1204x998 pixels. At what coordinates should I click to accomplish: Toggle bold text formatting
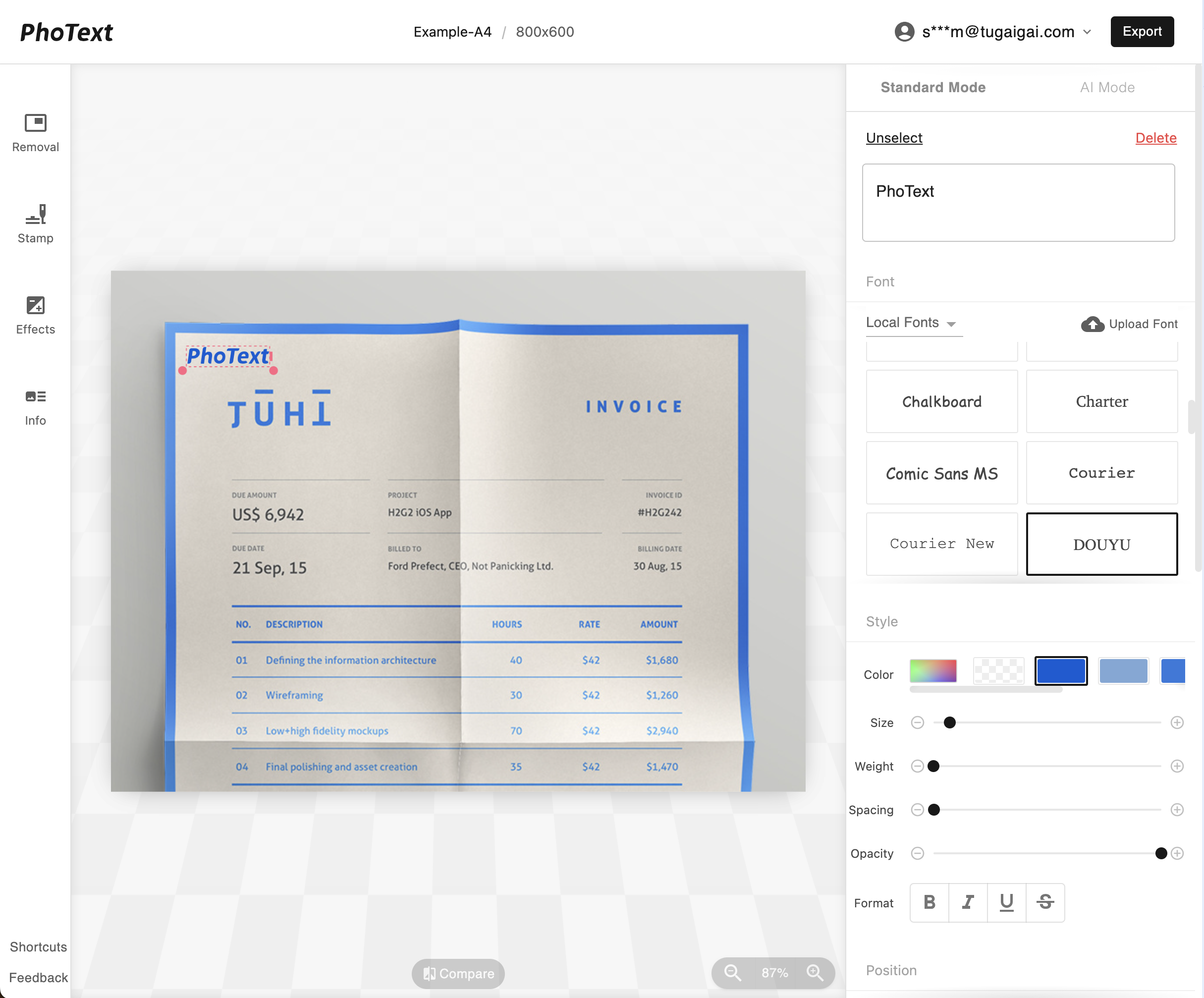[930, 902]
